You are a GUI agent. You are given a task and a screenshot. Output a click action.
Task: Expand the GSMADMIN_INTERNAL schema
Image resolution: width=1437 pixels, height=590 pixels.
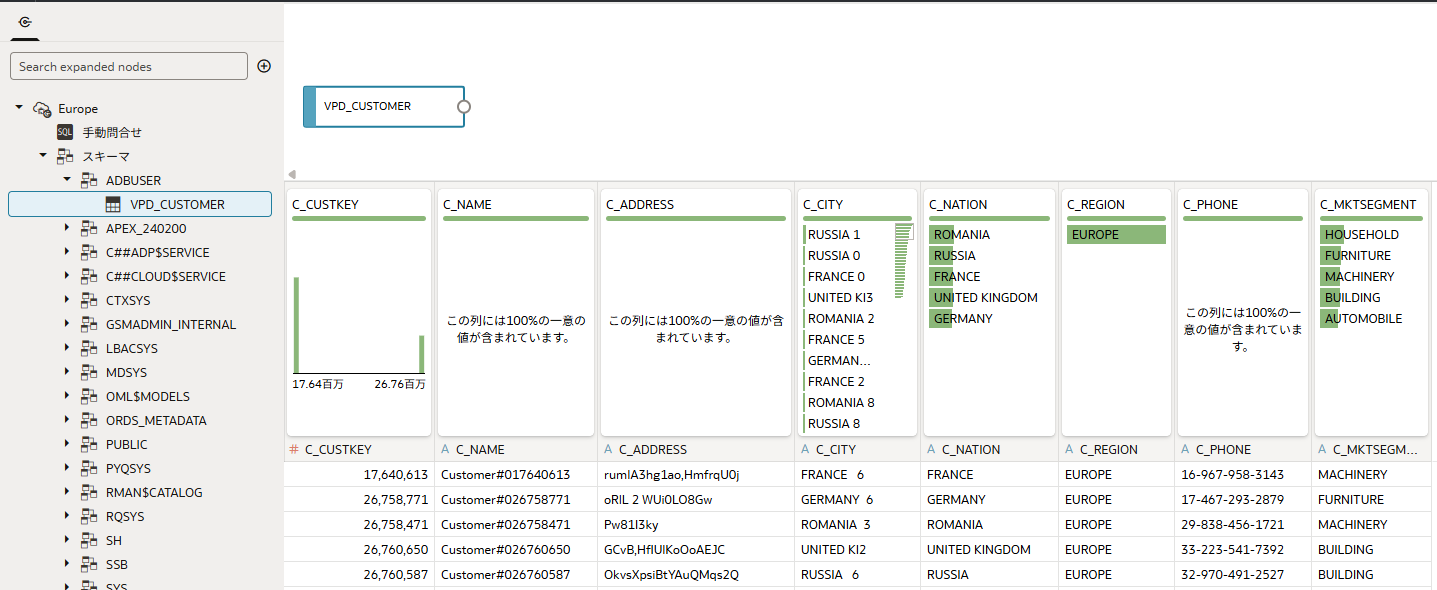(x=67, y=324)
